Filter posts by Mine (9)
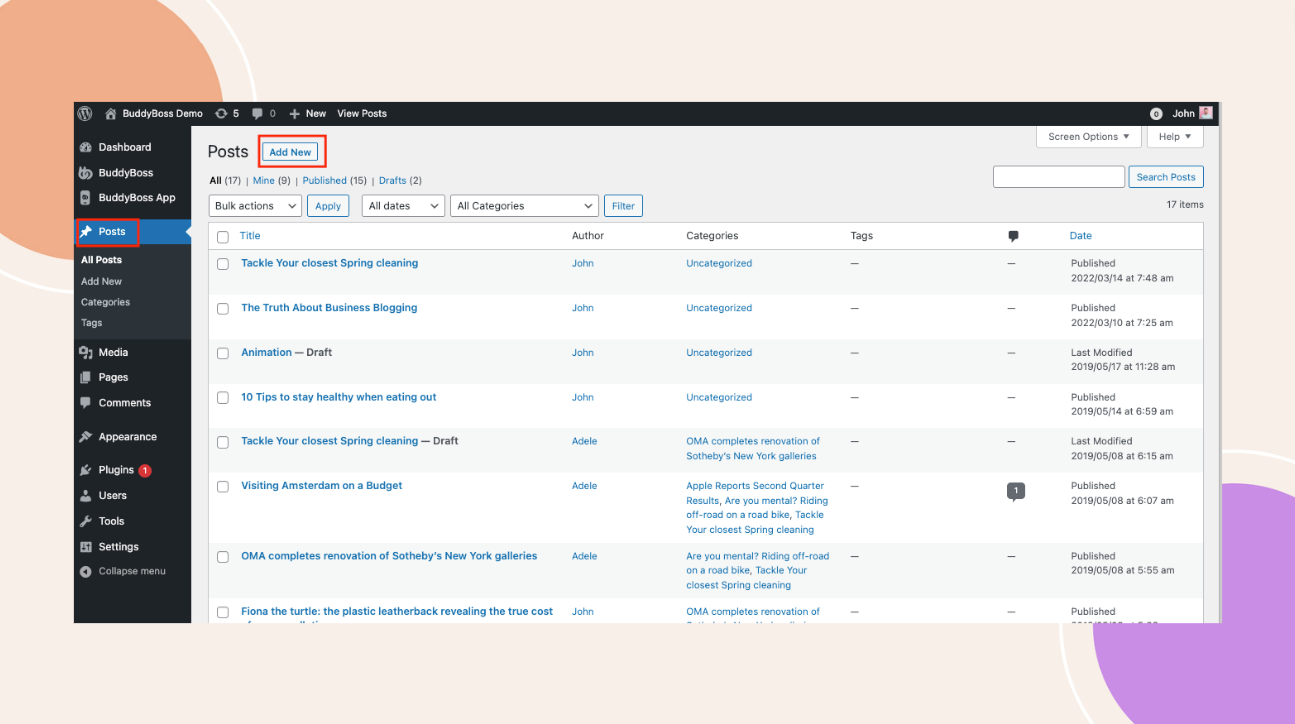The height and width of the screenshot is (724, 1295). click(x=271, y=181)
